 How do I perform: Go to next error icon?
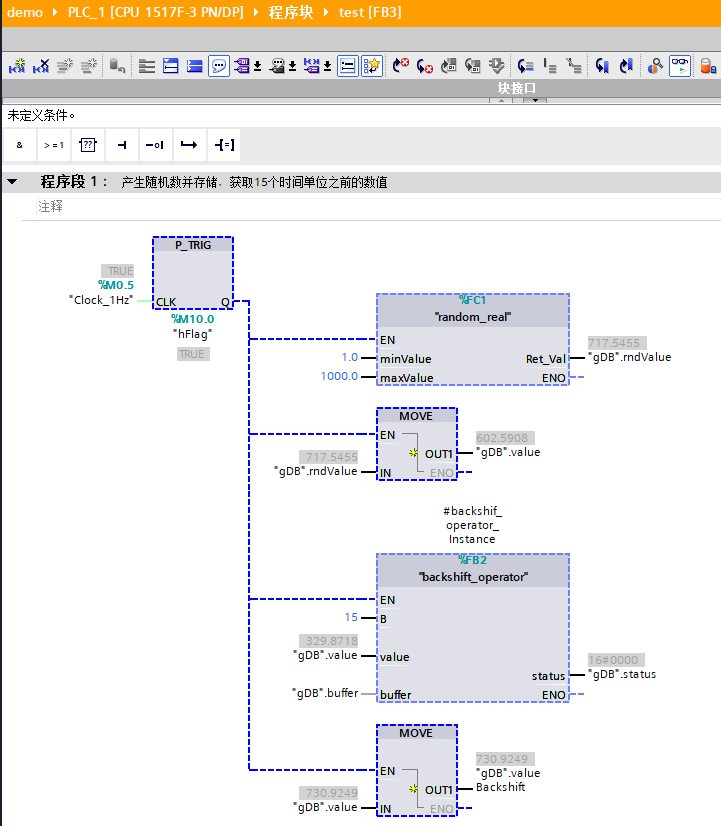424,66
